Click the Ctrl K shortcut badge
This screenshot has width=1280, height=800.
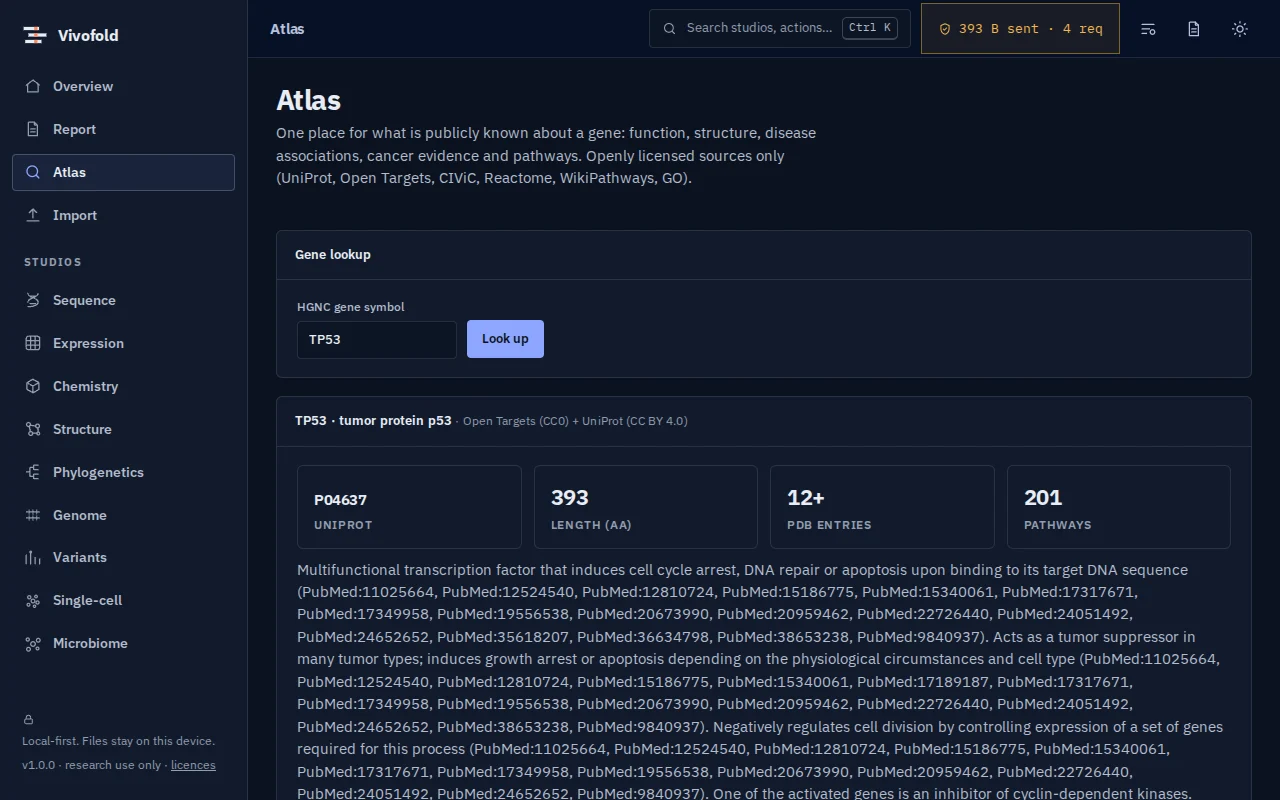[x=870, y=28]
